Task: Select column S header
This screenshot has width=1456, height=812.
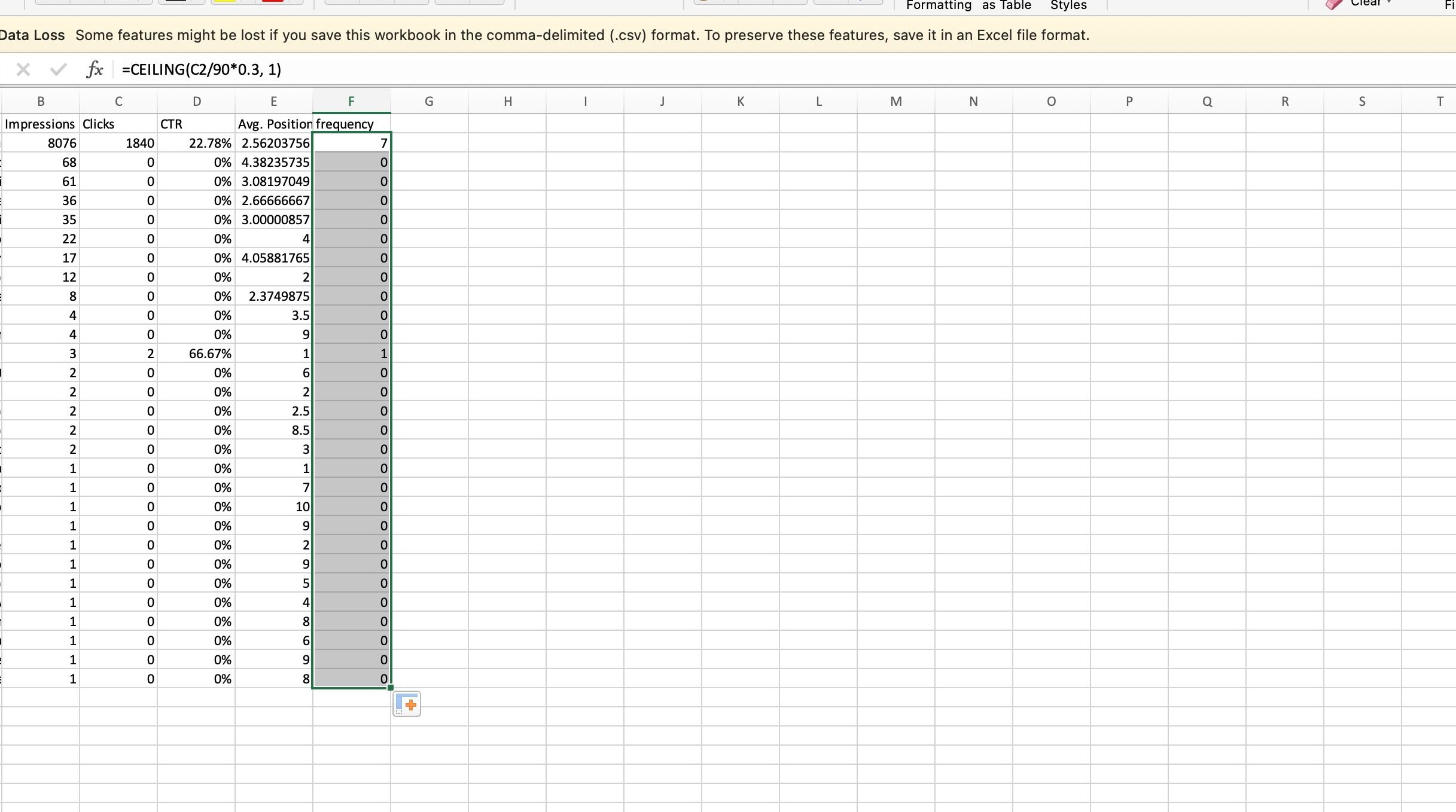Action: point(1363,102)
